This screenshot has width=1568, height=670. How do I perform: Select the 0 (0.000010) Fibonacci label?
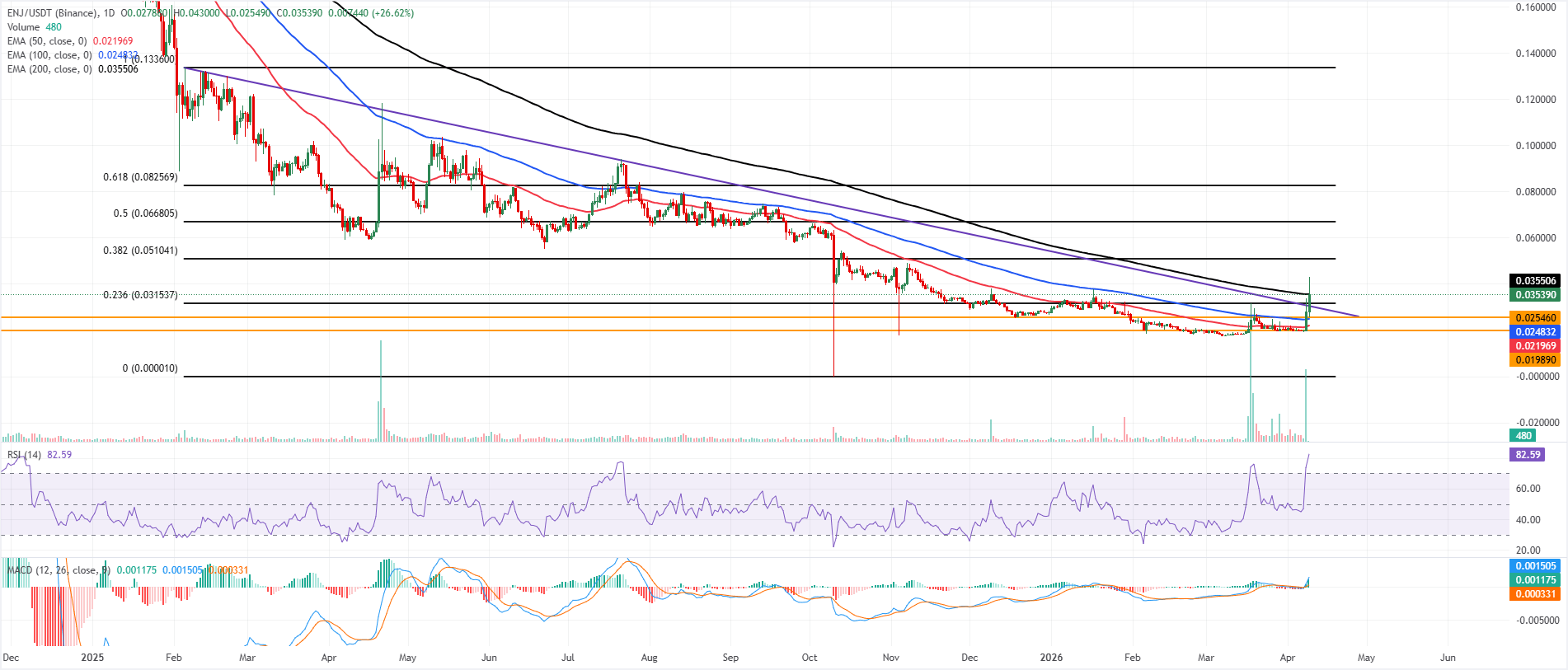point(149,368)
